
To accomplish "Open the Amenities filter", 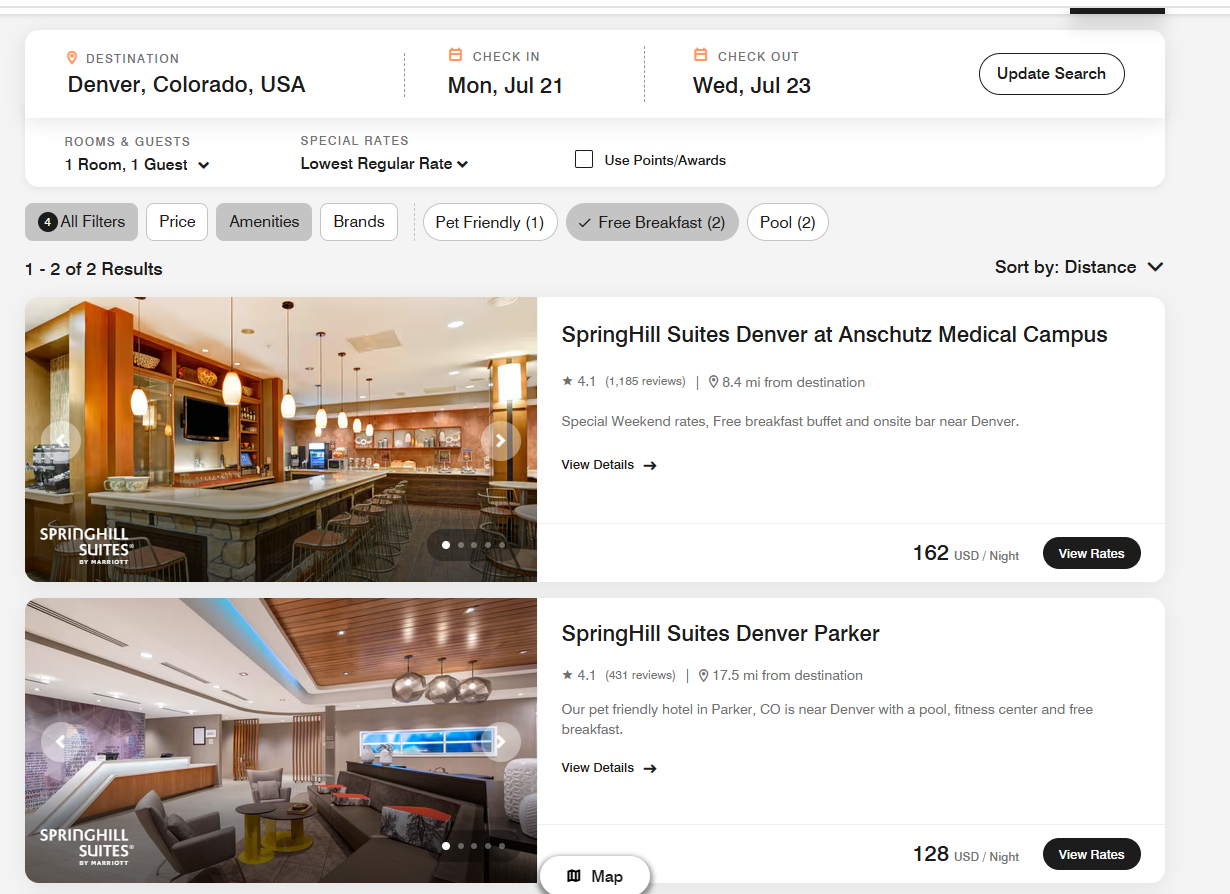I will pyautogui.click(x=264, y=222).
